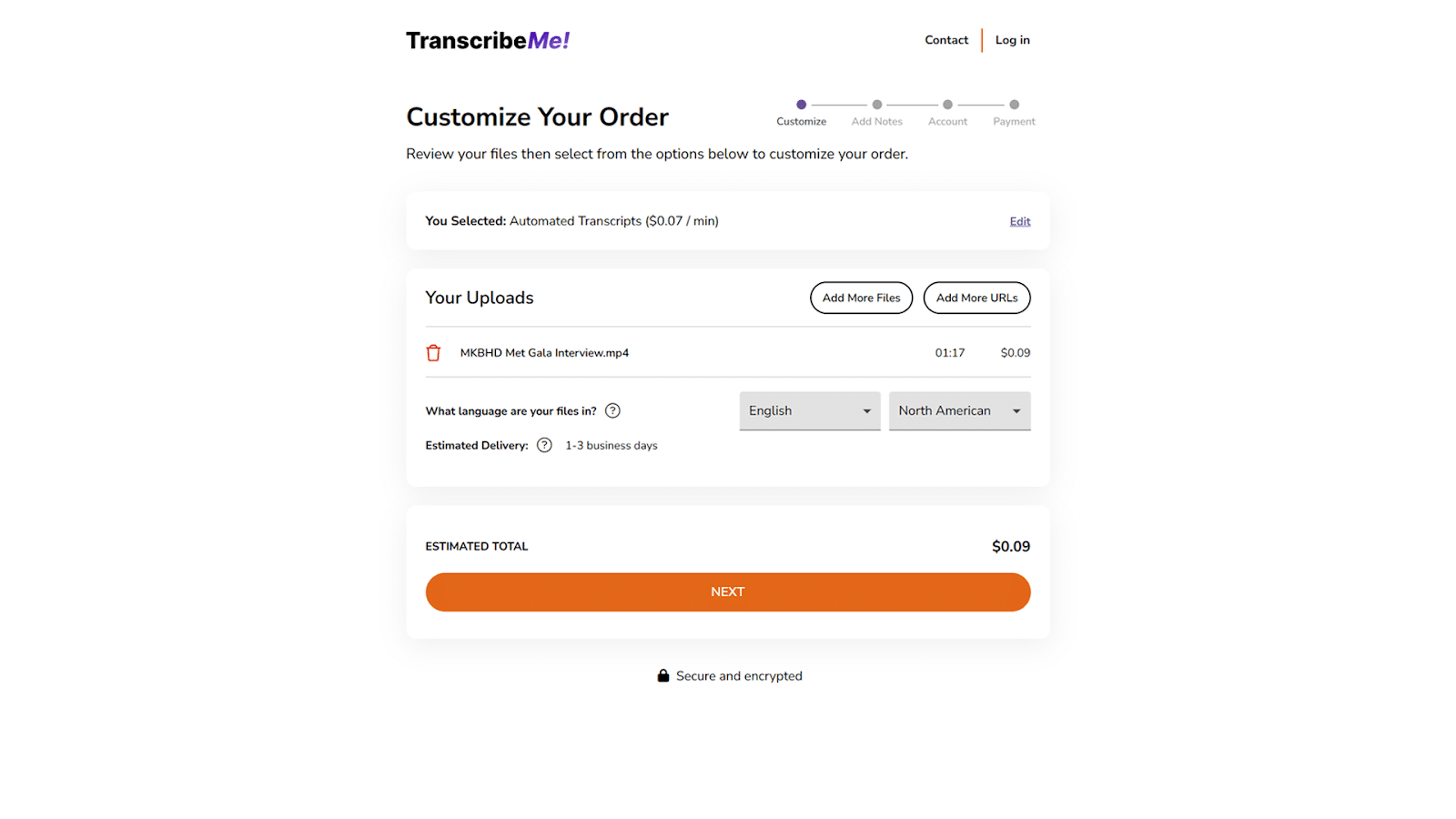Select the Payment step dot

tap(1015, 105)
